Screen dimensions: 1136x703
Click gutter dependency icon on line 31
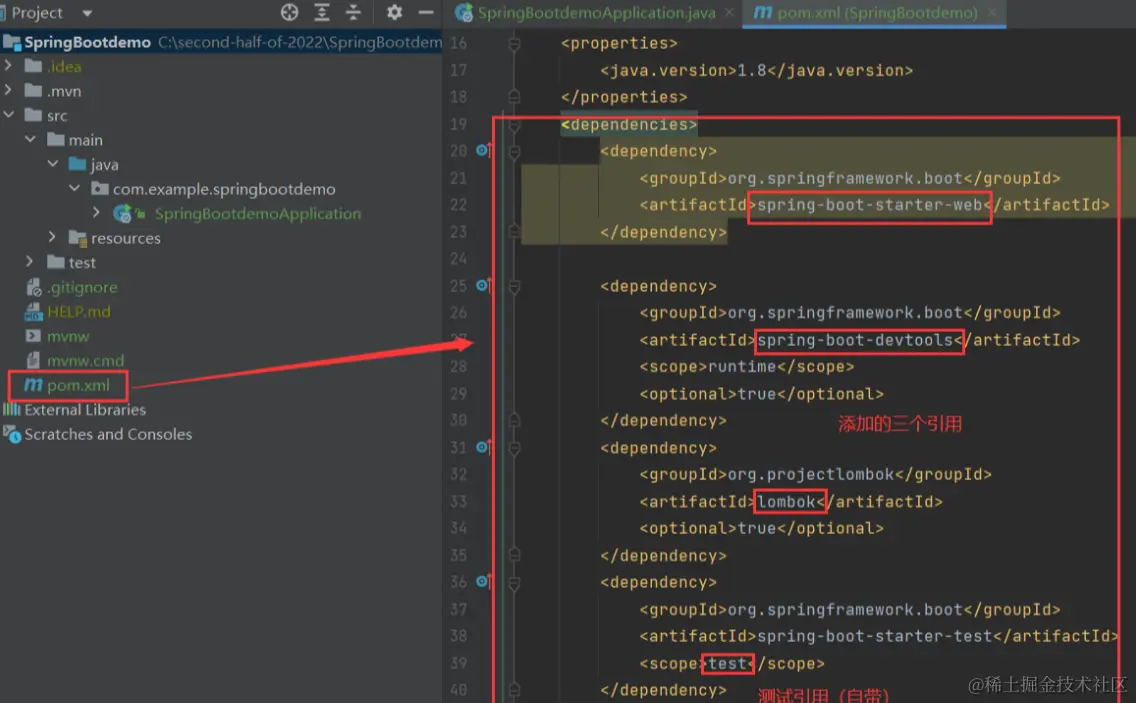coord(483,447)
